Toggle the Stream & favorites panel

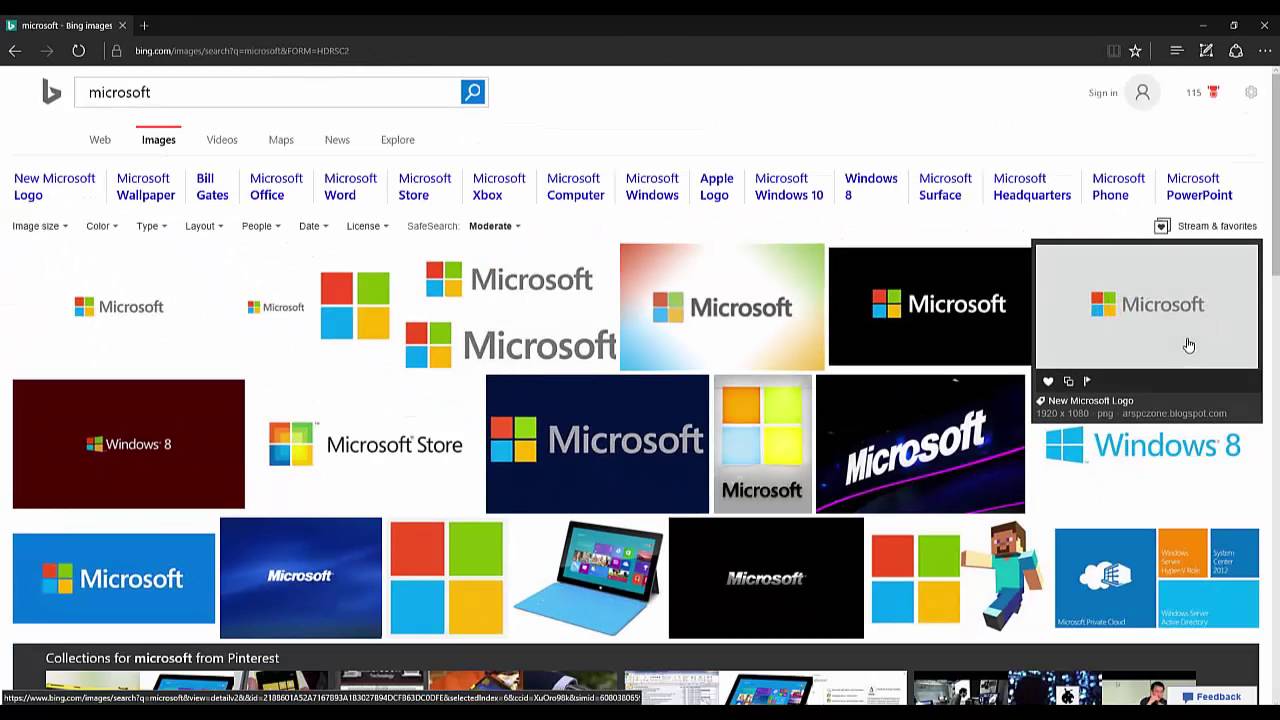(1206, 226)
